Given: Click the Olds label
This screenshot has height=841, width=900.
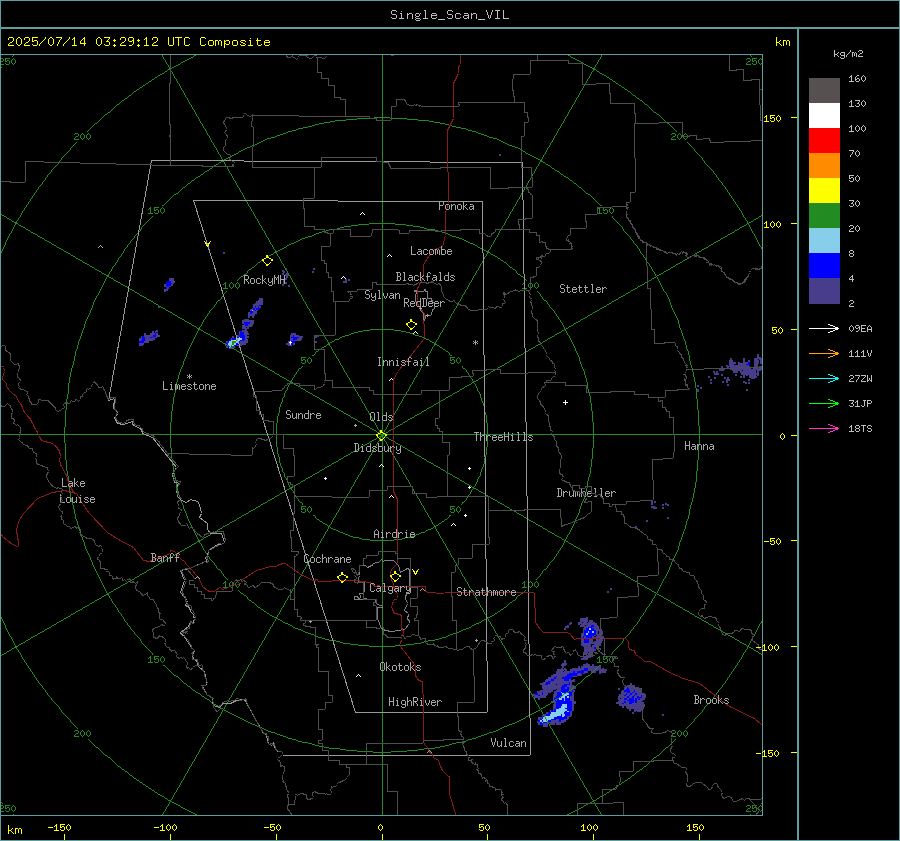Looking at the screenshot, I should 381,417.
